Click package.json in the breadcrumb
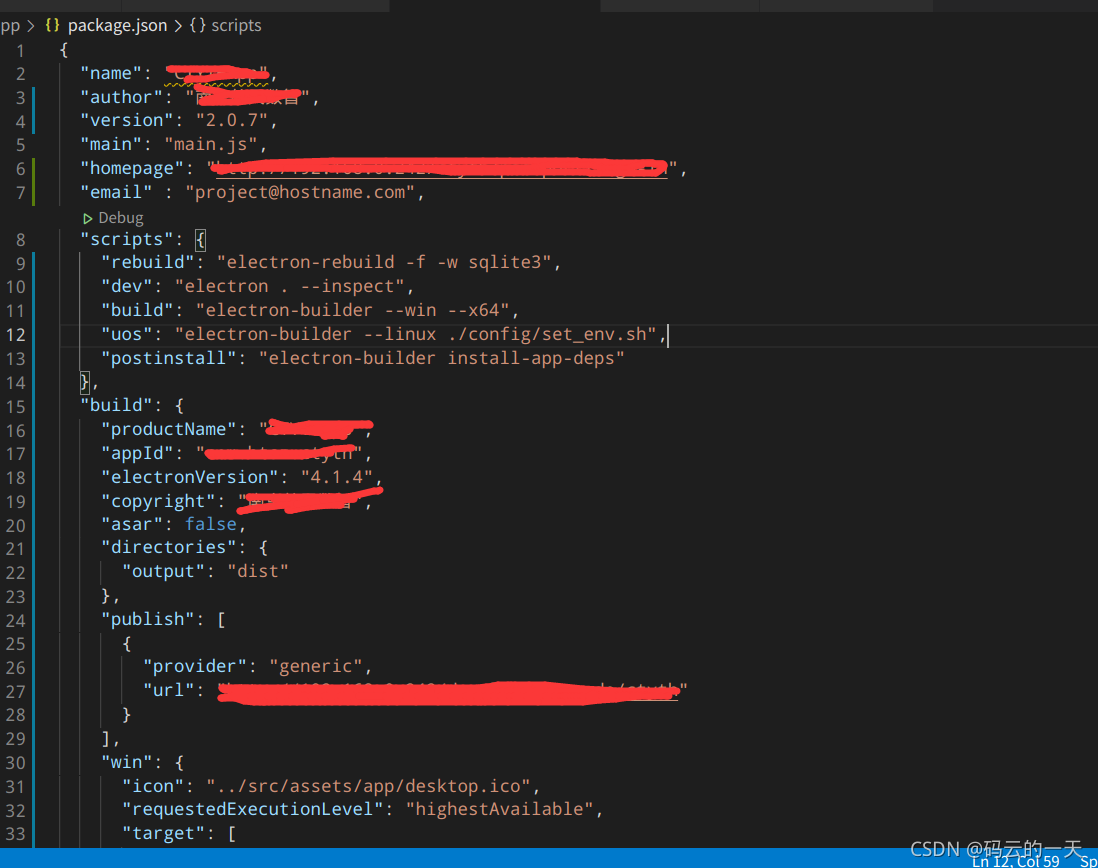This screenshot has height=868, width=1098. tap(118, 26)
